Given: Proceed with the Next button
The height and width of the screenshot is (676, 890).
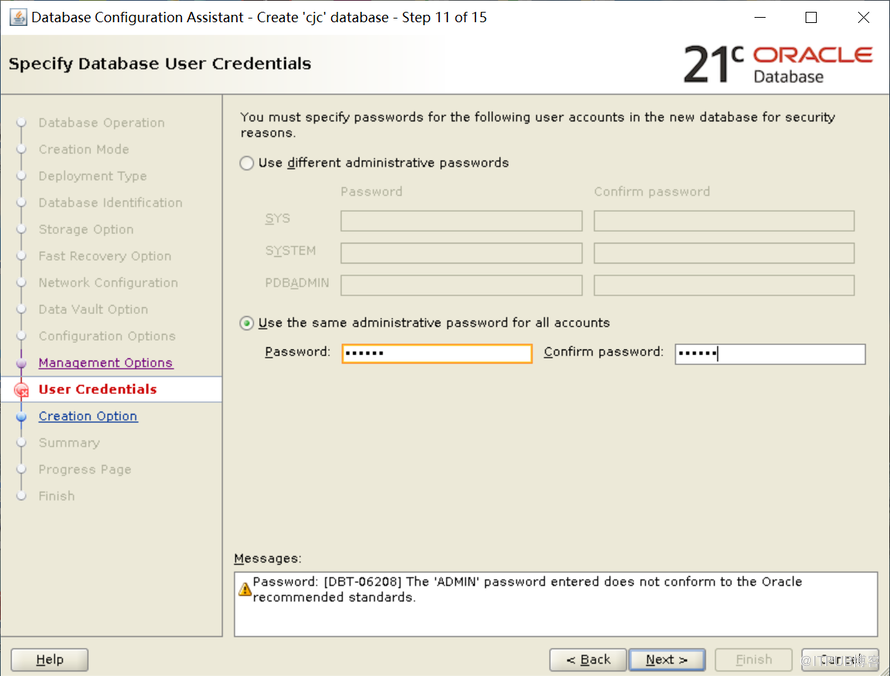Looking at the screenshot, I should [x=667, y=660].
